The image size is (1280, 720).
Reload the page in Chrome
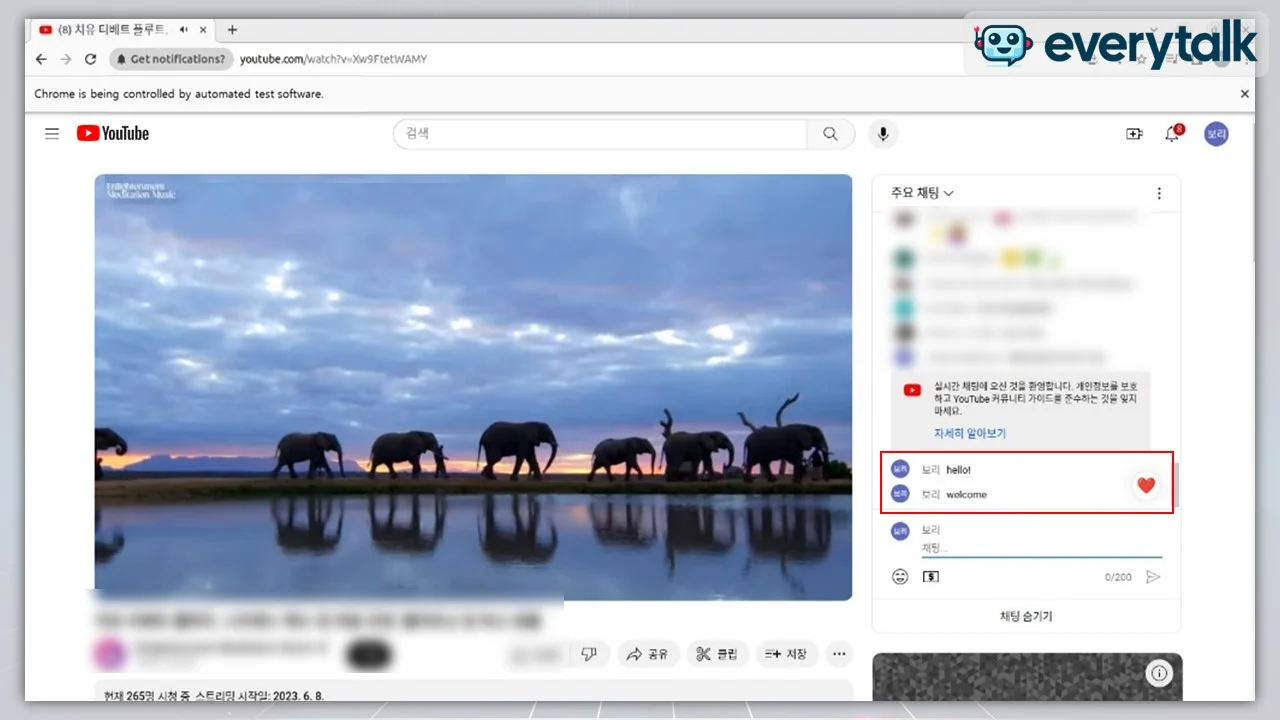[90, 59]
